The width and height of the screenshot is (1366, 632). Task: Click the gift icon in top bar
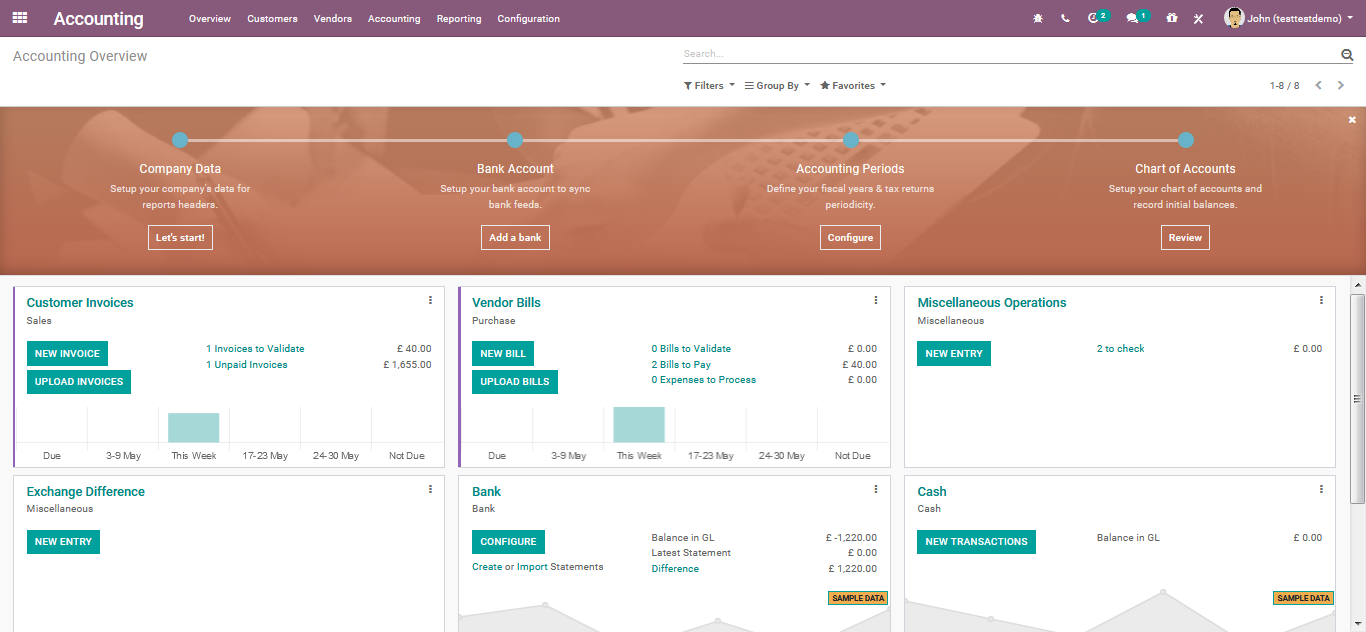pyautogui.click(x=1172, y=18)
